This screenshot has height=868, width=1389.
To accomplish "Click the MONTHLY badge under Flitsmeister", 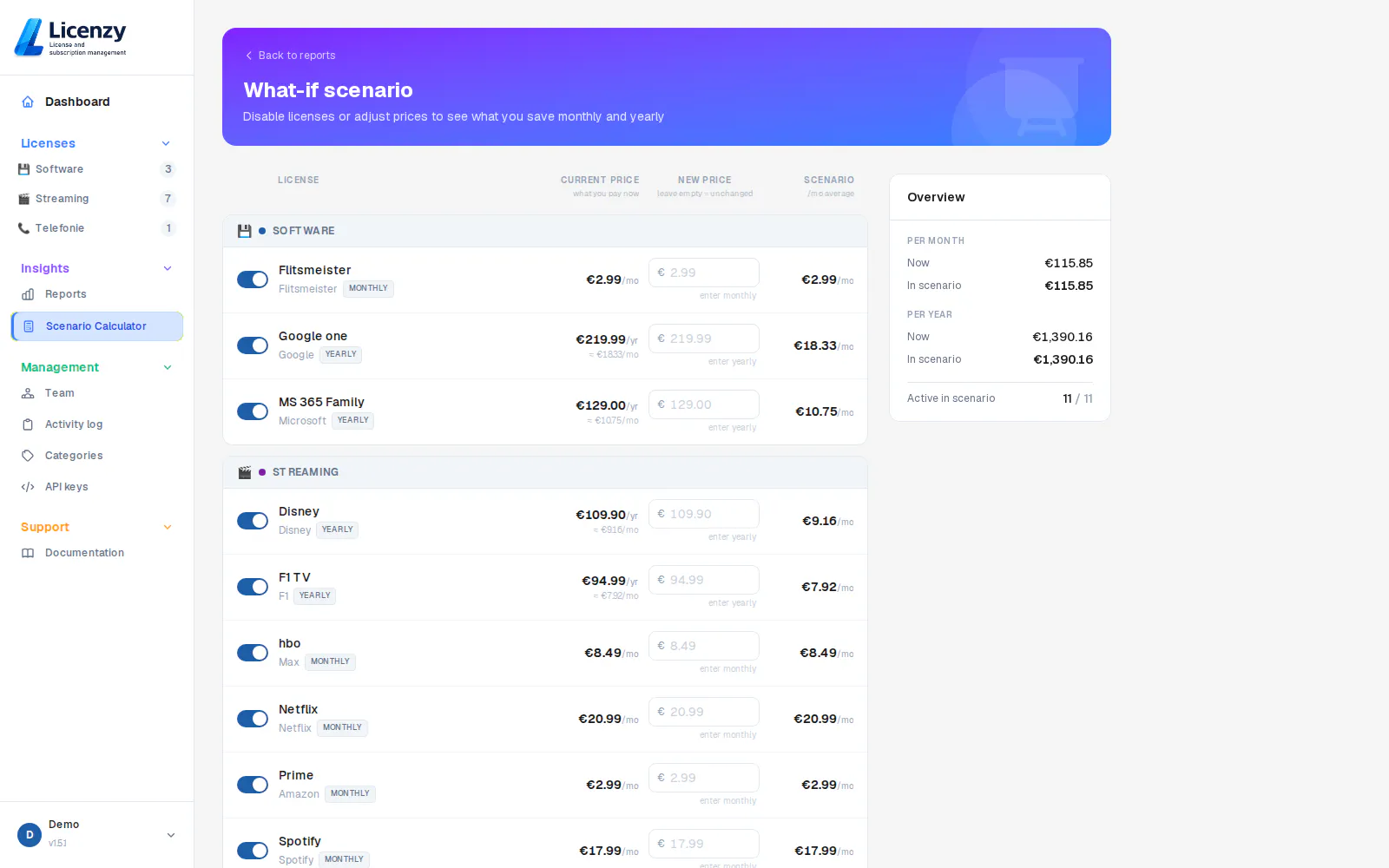I will pos(368,288).
